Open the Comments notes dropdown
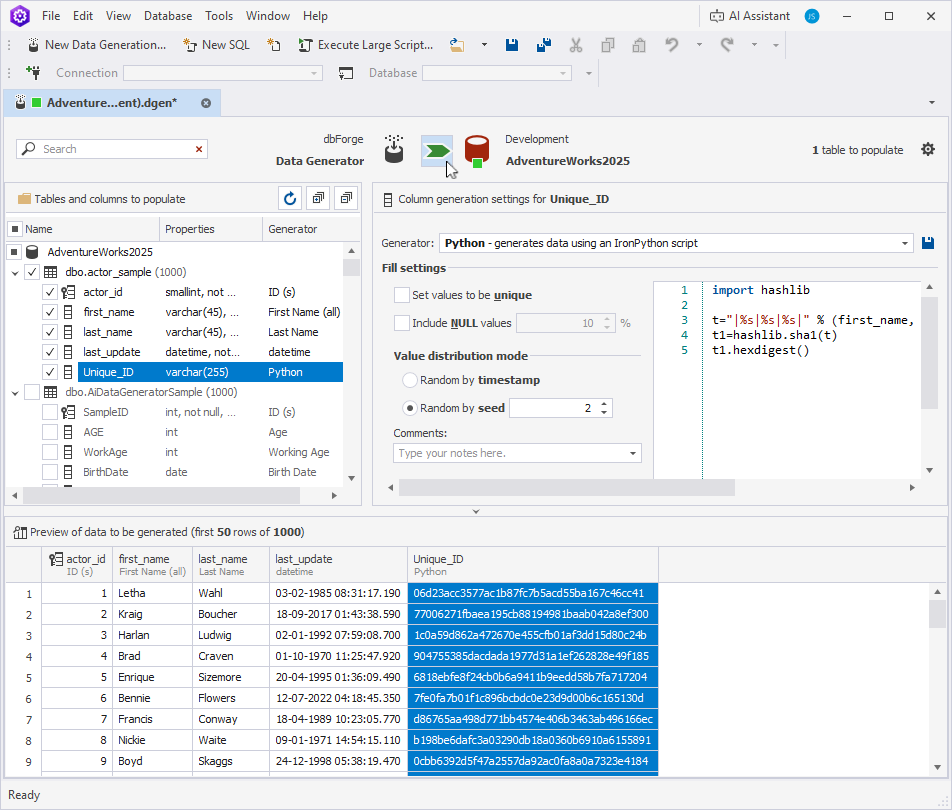 (x=633, y=454)
